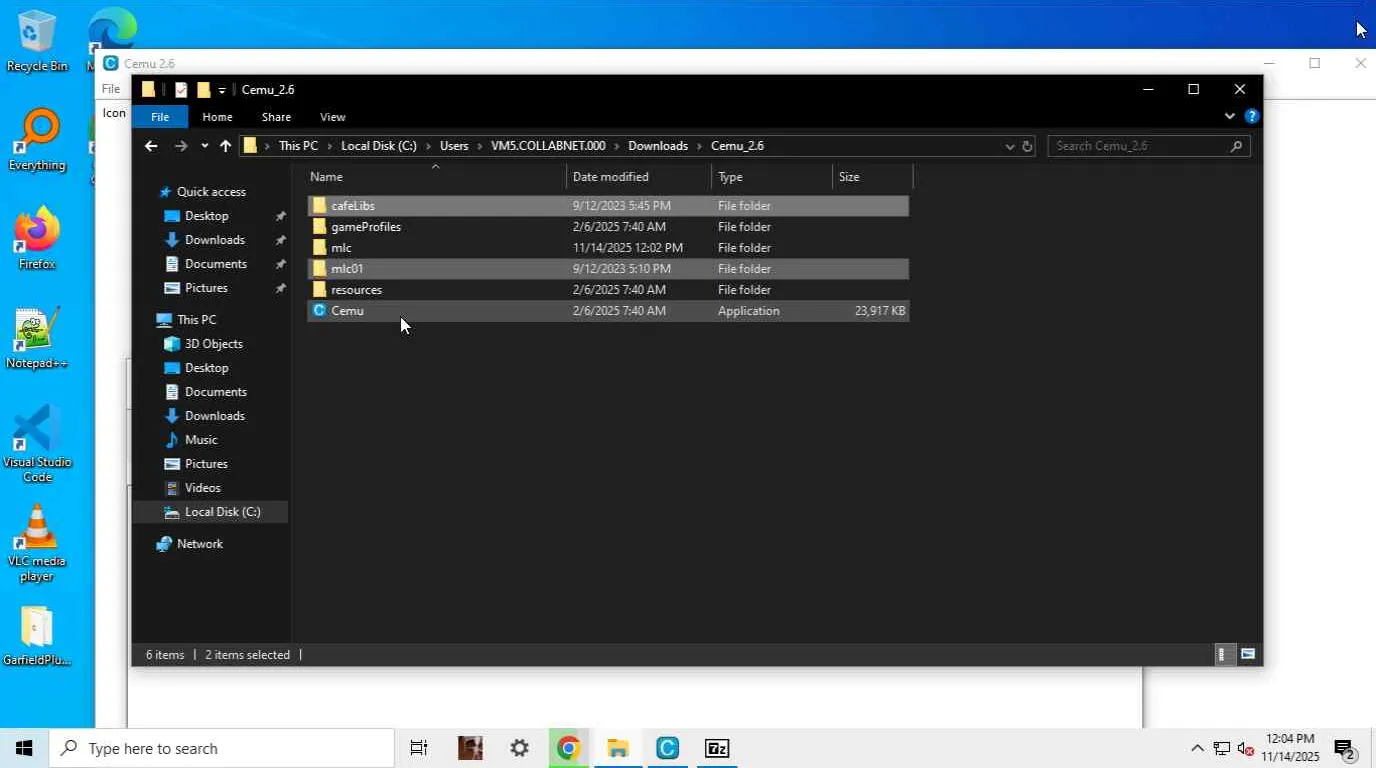Open File Explorer help
Viewport: 1376px width, 768px height.
pos(1251,116)
